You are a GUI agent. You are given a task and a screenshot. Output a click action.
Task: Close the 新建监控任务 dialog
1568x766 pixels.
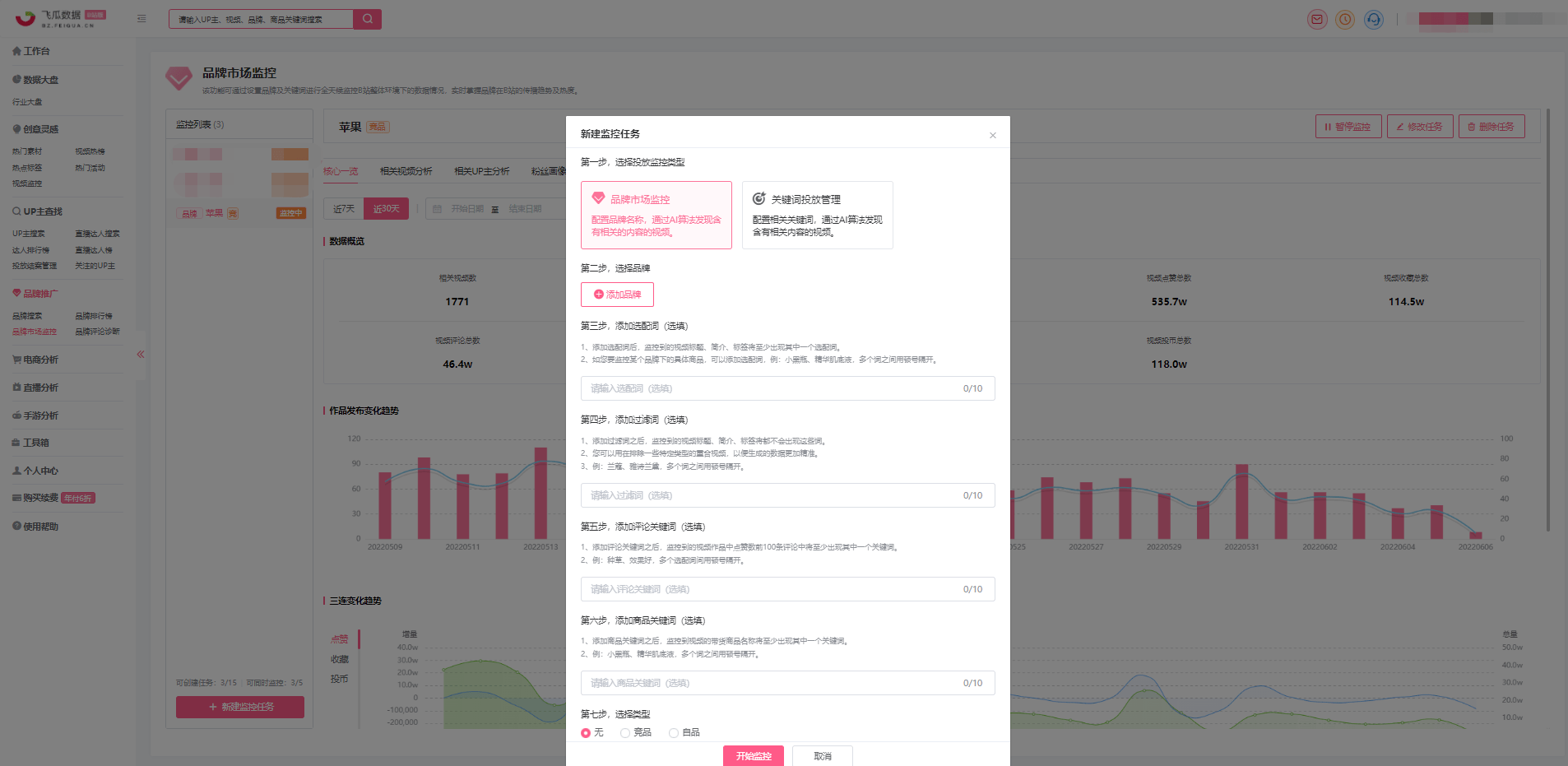992,135
